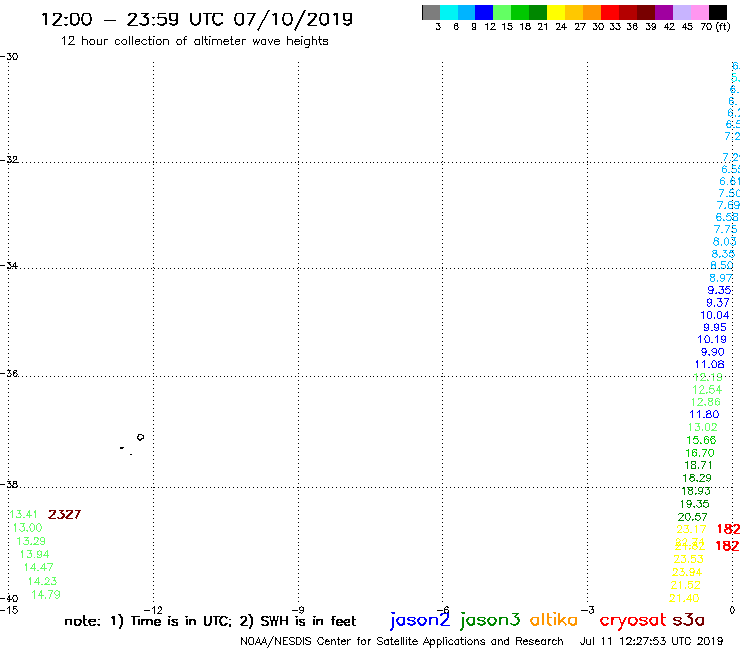Click the wave height value 9.37
This screenshot has width=740, height=650.
coord(717,303)
